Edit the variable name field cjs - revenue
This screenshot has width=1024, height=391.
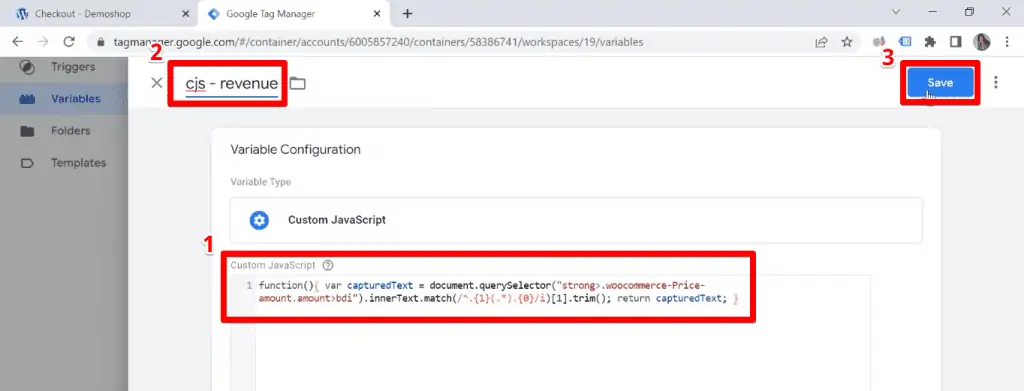pyautogui.click(x=232, y=84)
